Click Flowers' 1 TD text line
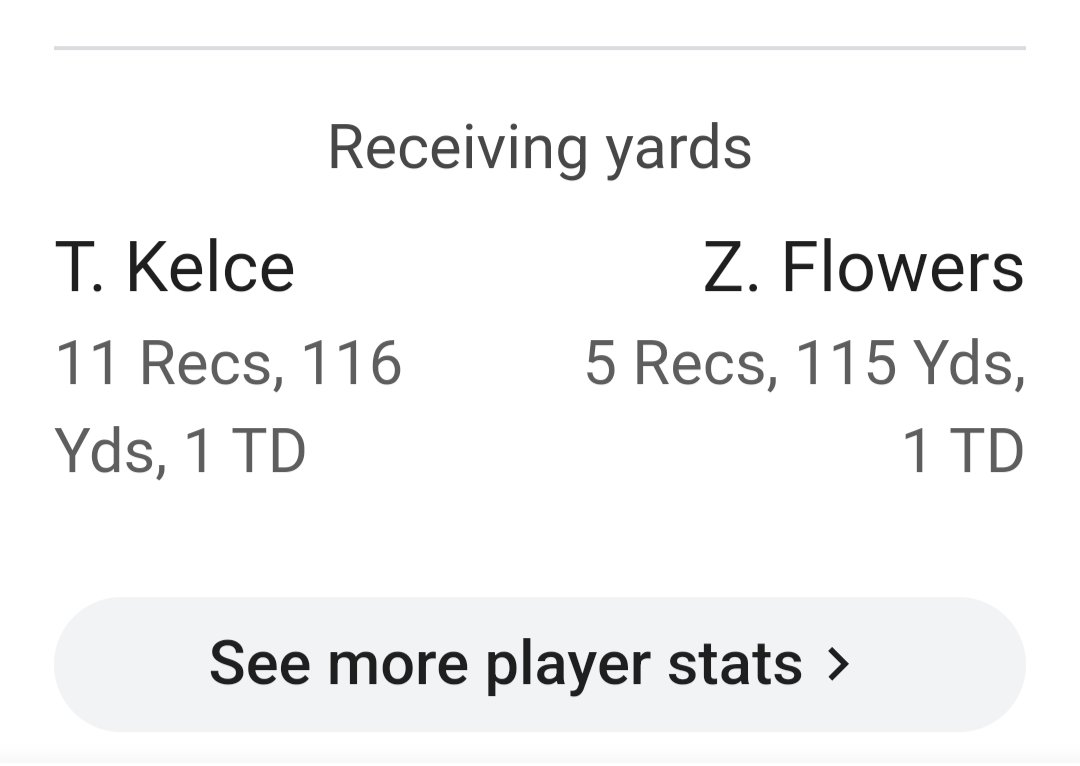Screen dimensions: 1080x766 (963, 451)
